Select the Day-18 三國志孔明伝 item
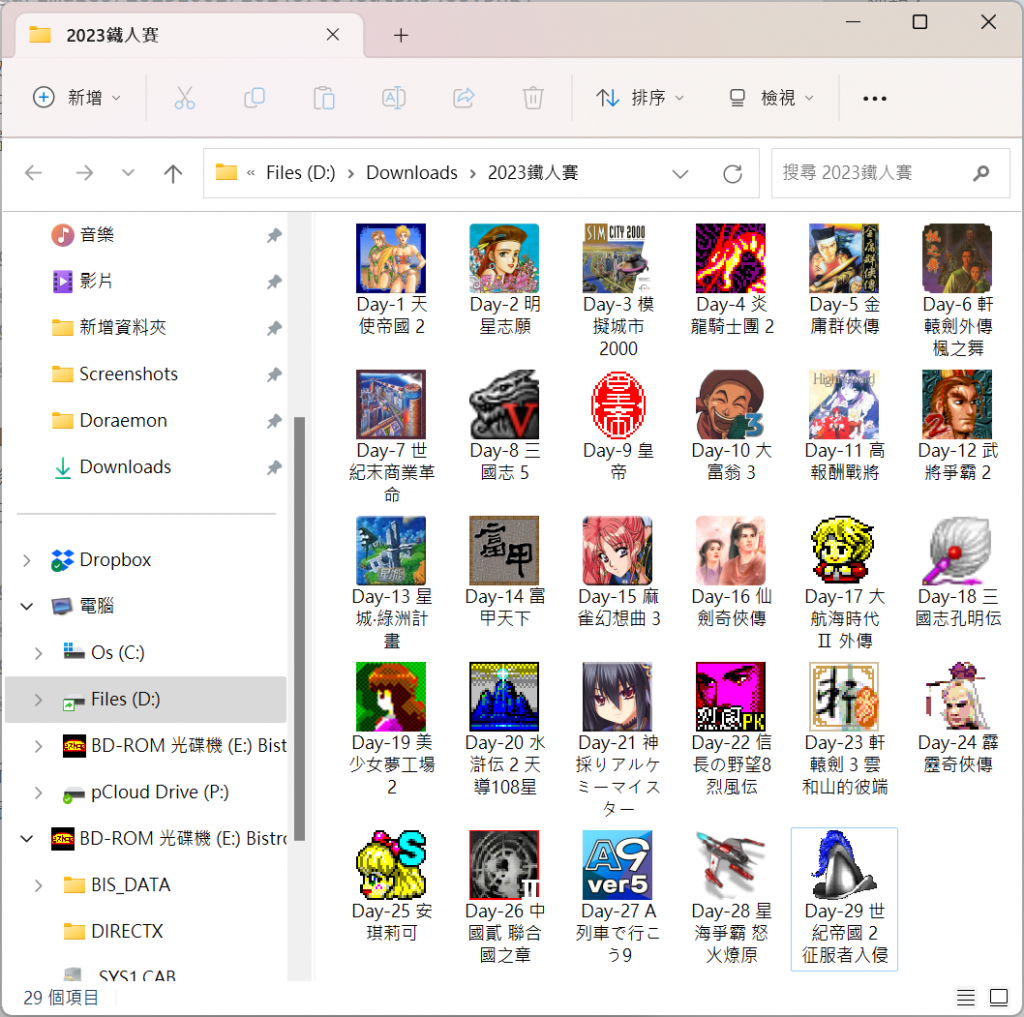This screenshot has width=1024, height=1017. pos(957,572)
